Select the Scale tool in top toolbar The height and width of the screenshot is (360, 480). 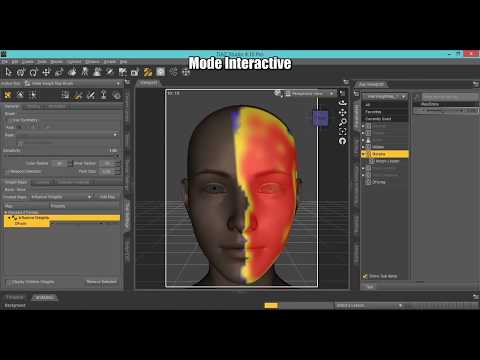point(59,72)
